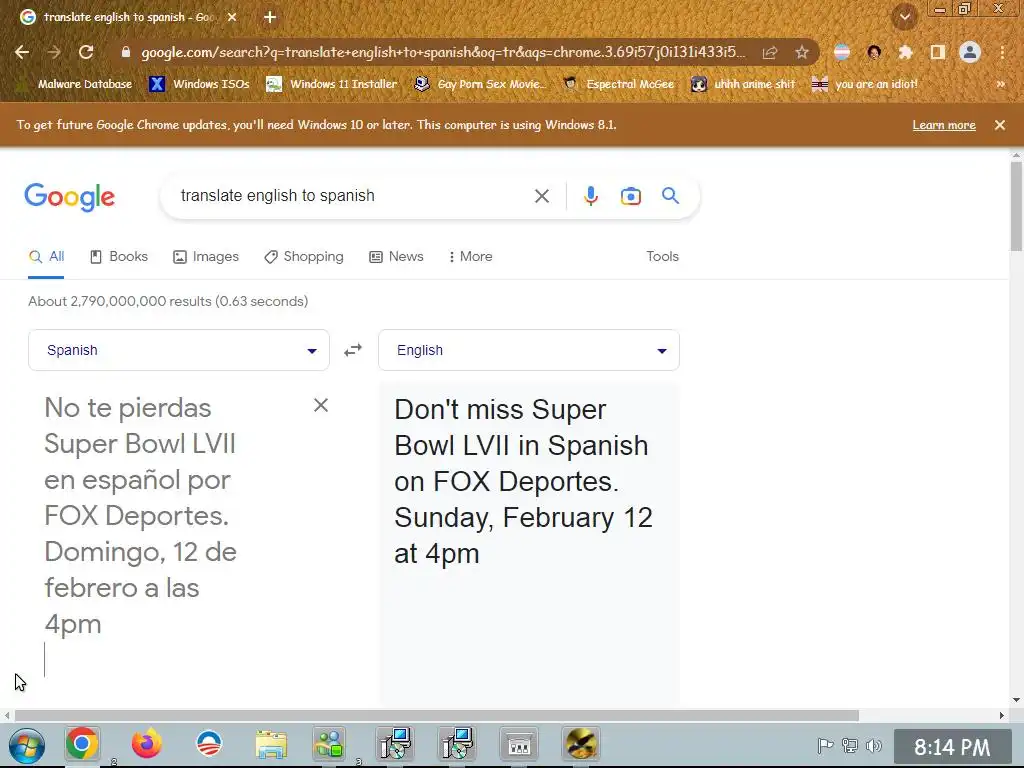The image size is (1024, 768).
Task: Open the 'you are an idiot!' bookmark
Action: [865, 84]
